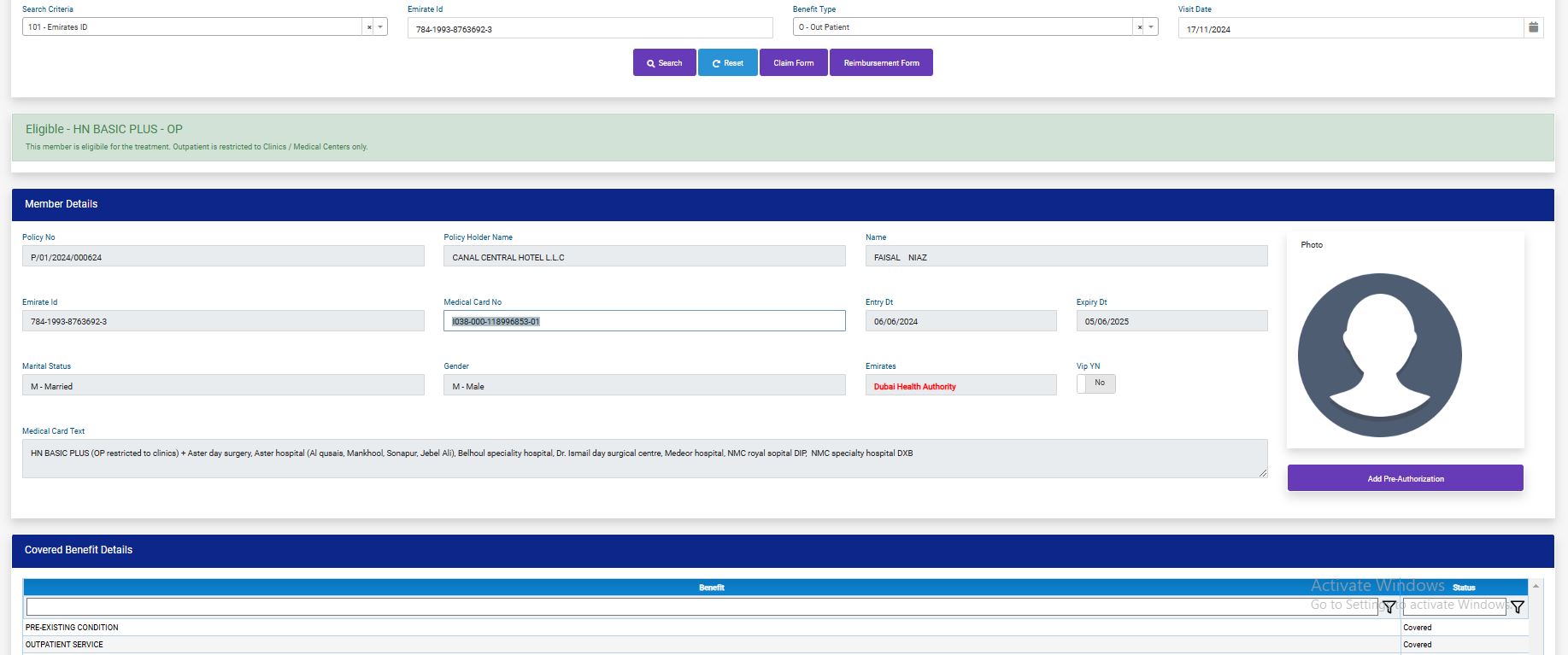Click the filter funnel for Benefit column

[1389, 607]
